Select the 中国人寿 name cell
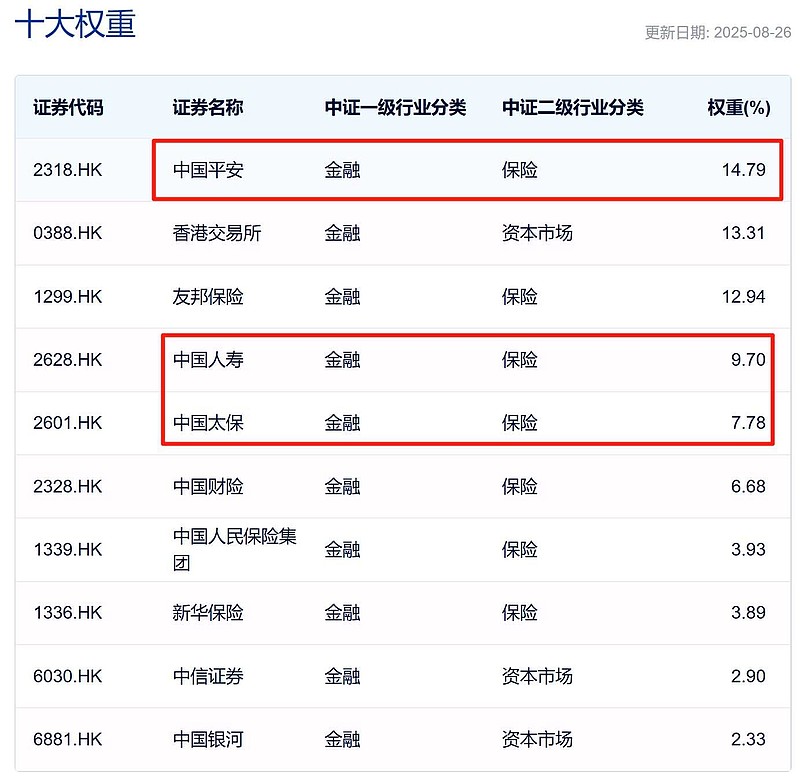Image resolution: width=800 pixels, height=783 pixels. tap(208, 360)
